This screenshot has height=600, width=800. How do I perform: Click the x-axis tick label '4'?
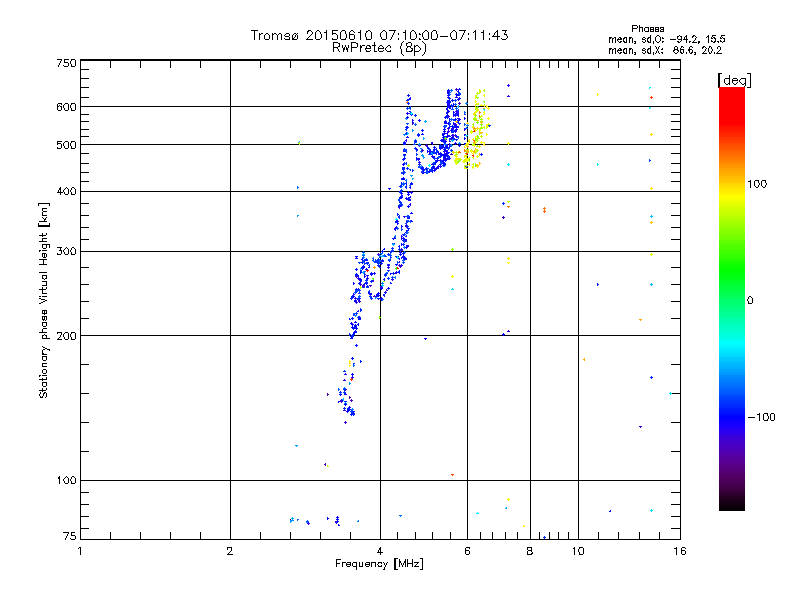coord(380,551)
